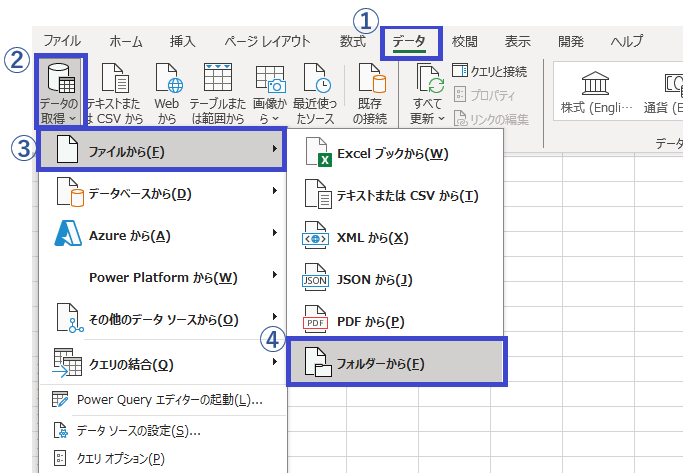Open the 数式 ribbon tab
The height and width of the screenshot is (474, 683).
(352, 41)
